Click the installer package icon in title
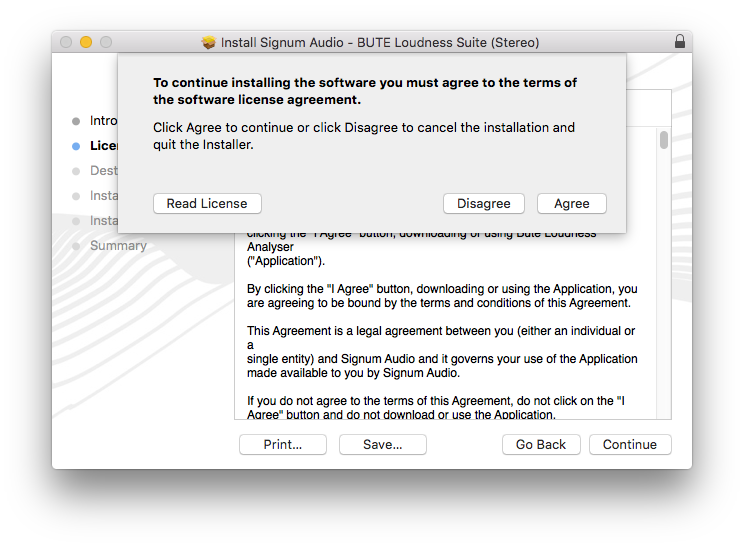The image size is (740, 546). click(209, 42)
